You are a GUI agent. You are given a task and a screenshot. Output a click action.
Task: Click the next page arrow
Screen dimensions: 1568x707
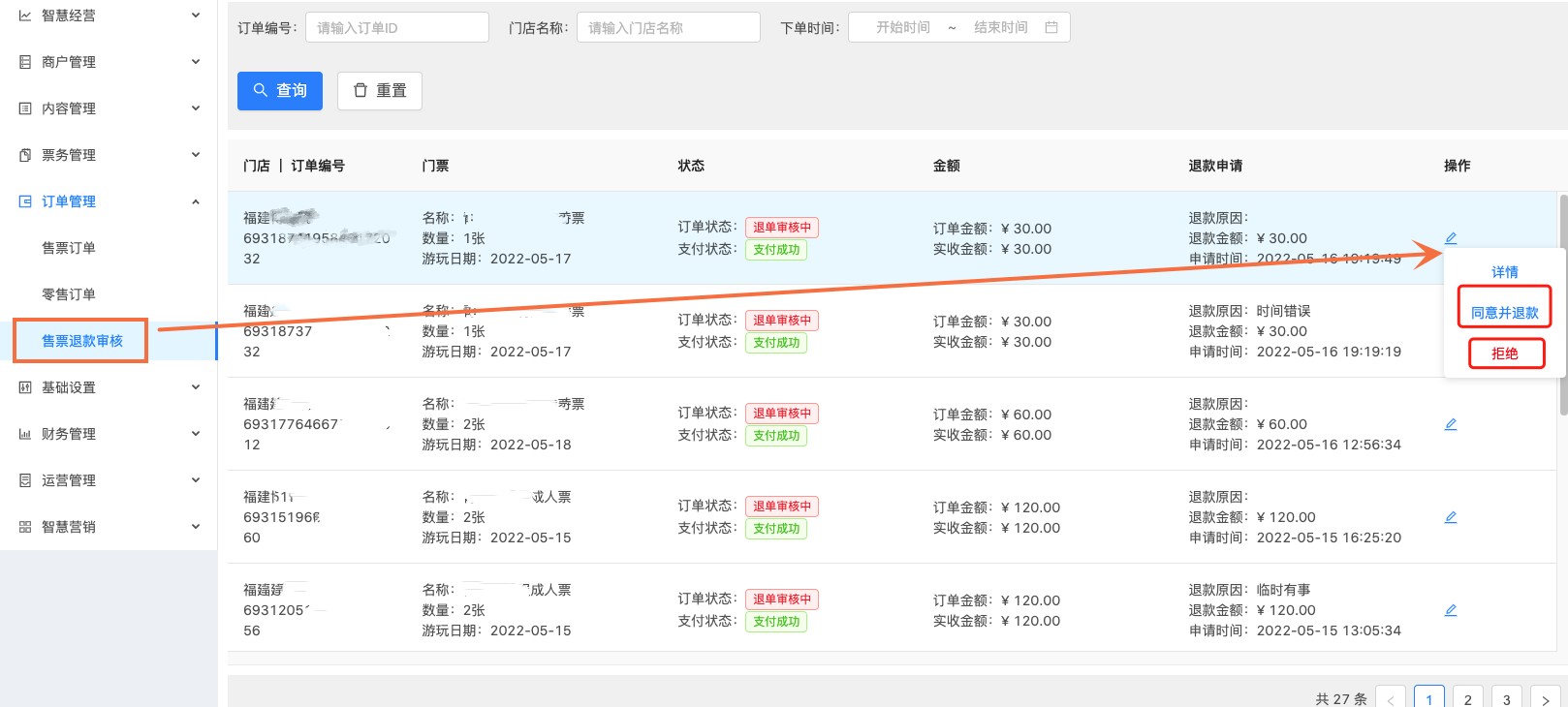[x=1546, y=699]
